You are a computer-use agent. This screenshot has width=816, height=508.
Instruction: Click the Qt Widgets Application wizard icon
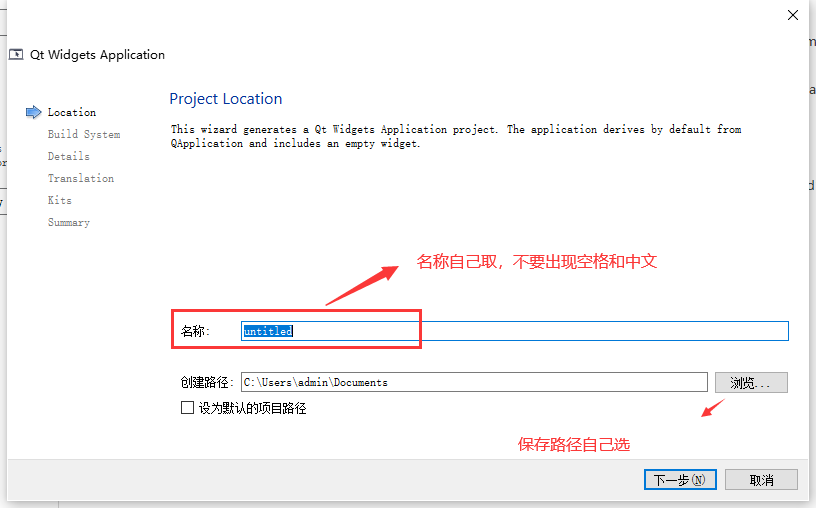pos(16,55)
